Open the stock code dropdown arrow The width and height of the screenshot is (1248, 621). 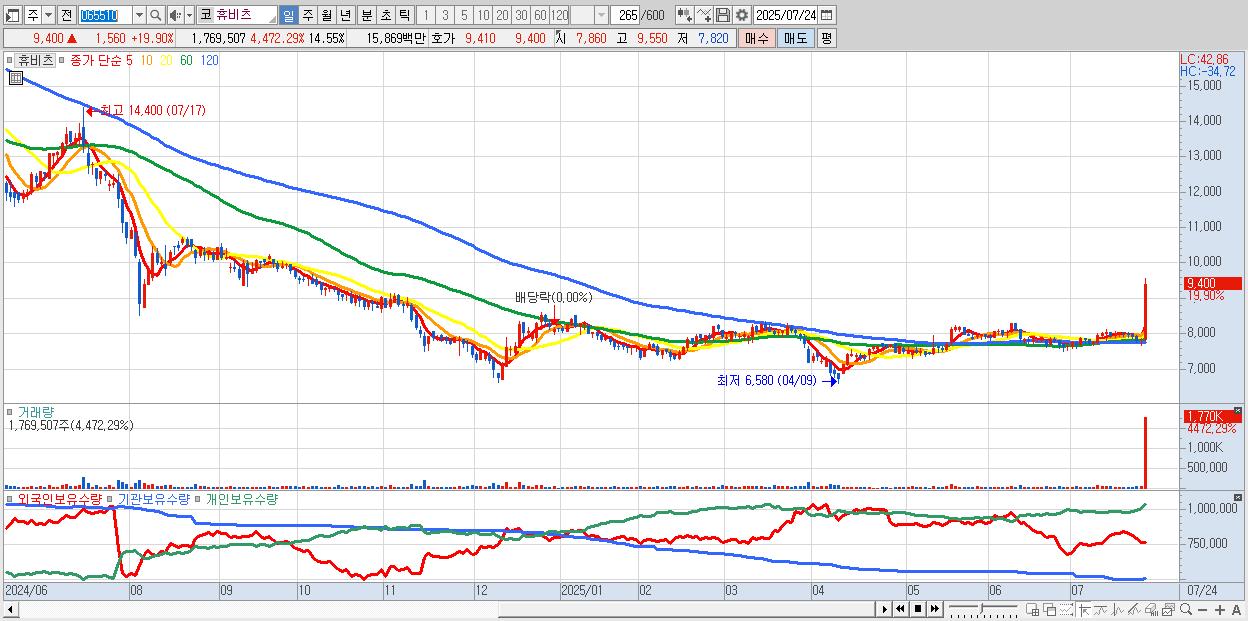[139, 15]
